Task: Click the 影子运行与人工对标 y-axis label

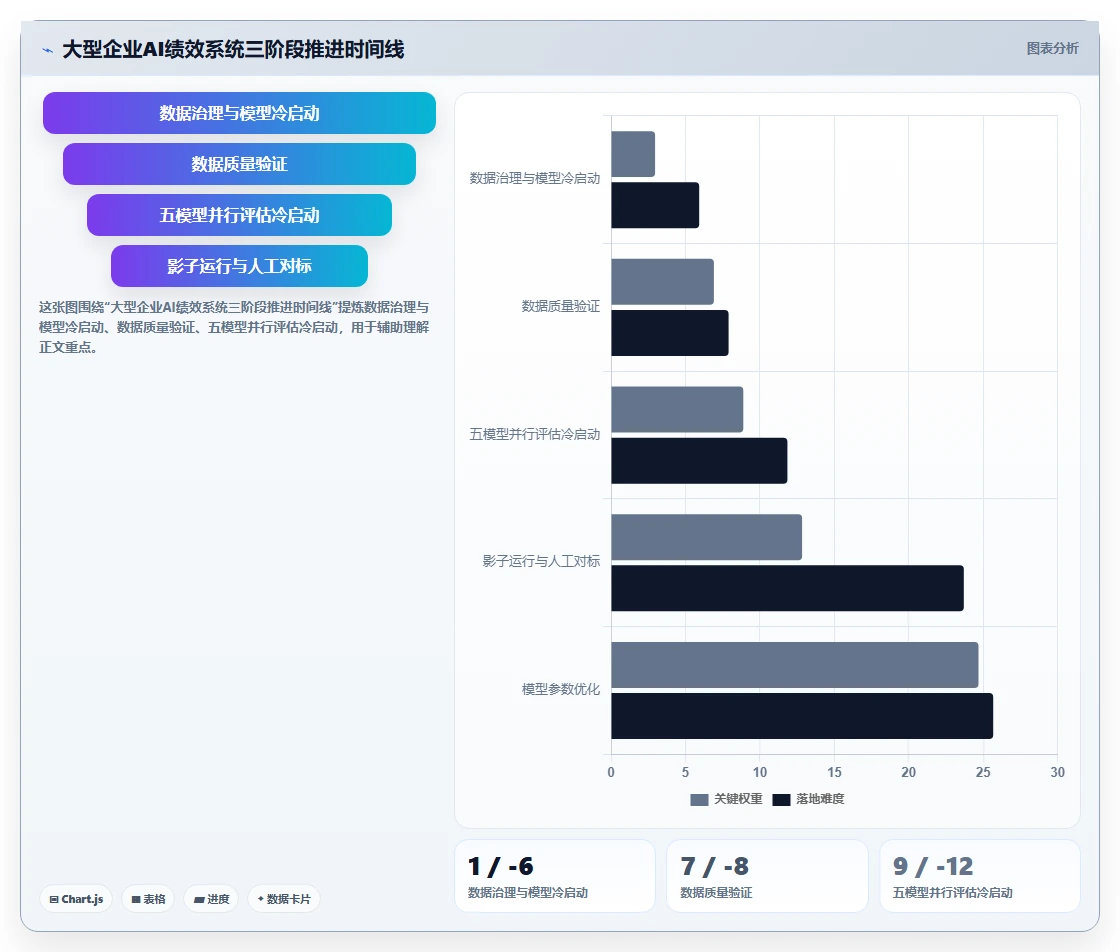Action: [x=541, y=561]
